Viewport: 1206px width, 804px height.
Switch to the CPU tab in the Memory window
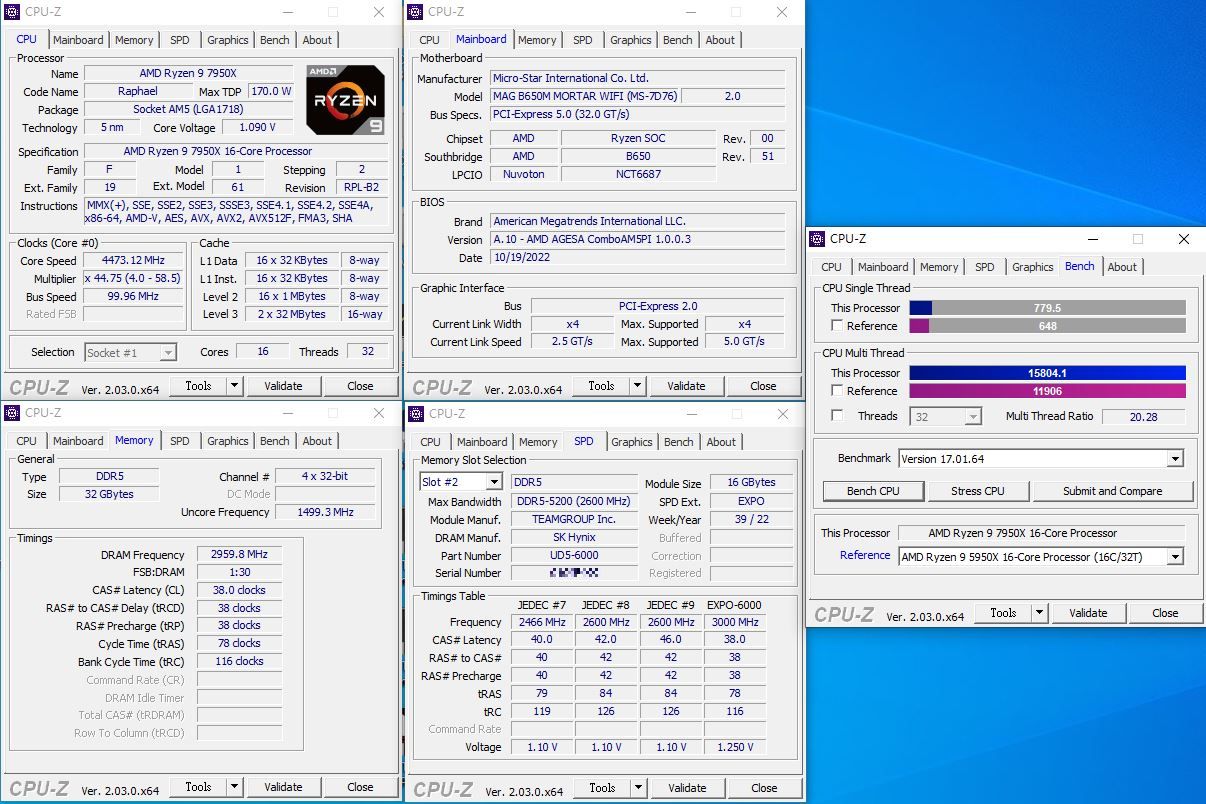(x=27, y=441)
